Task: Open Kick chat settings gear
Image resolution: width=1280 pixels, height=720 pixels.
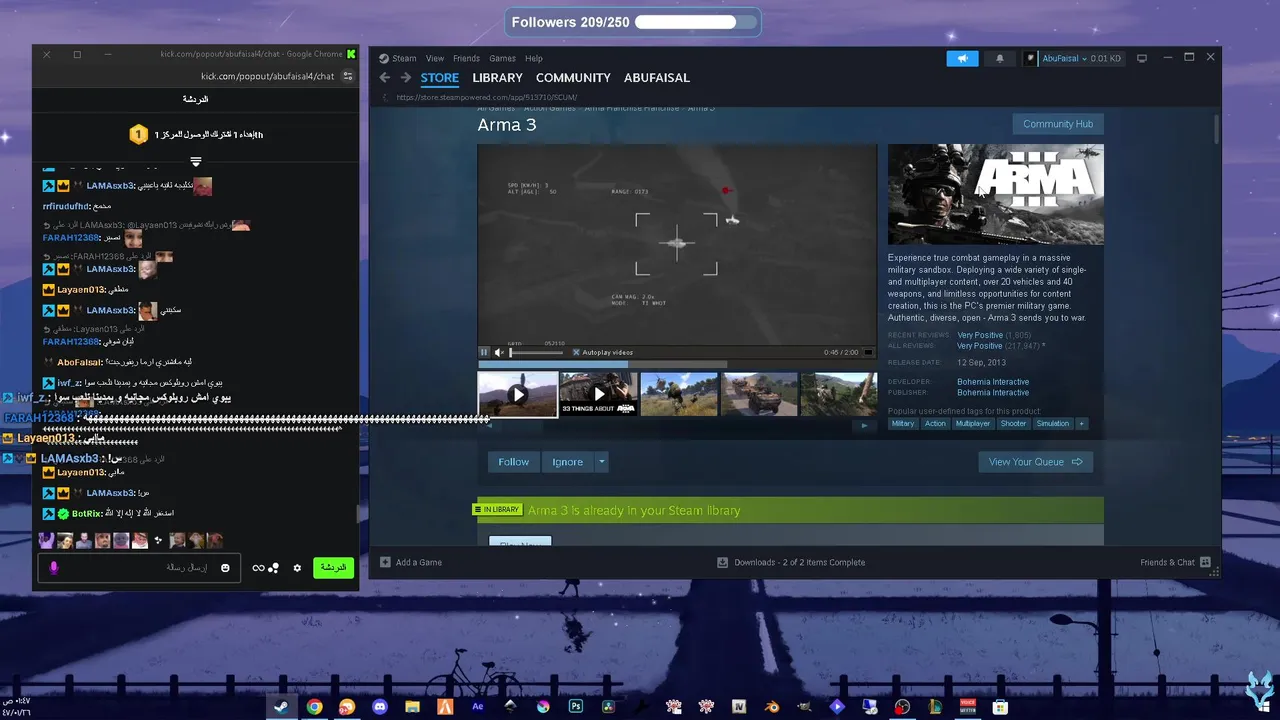Action: click(x=297, y=568)
